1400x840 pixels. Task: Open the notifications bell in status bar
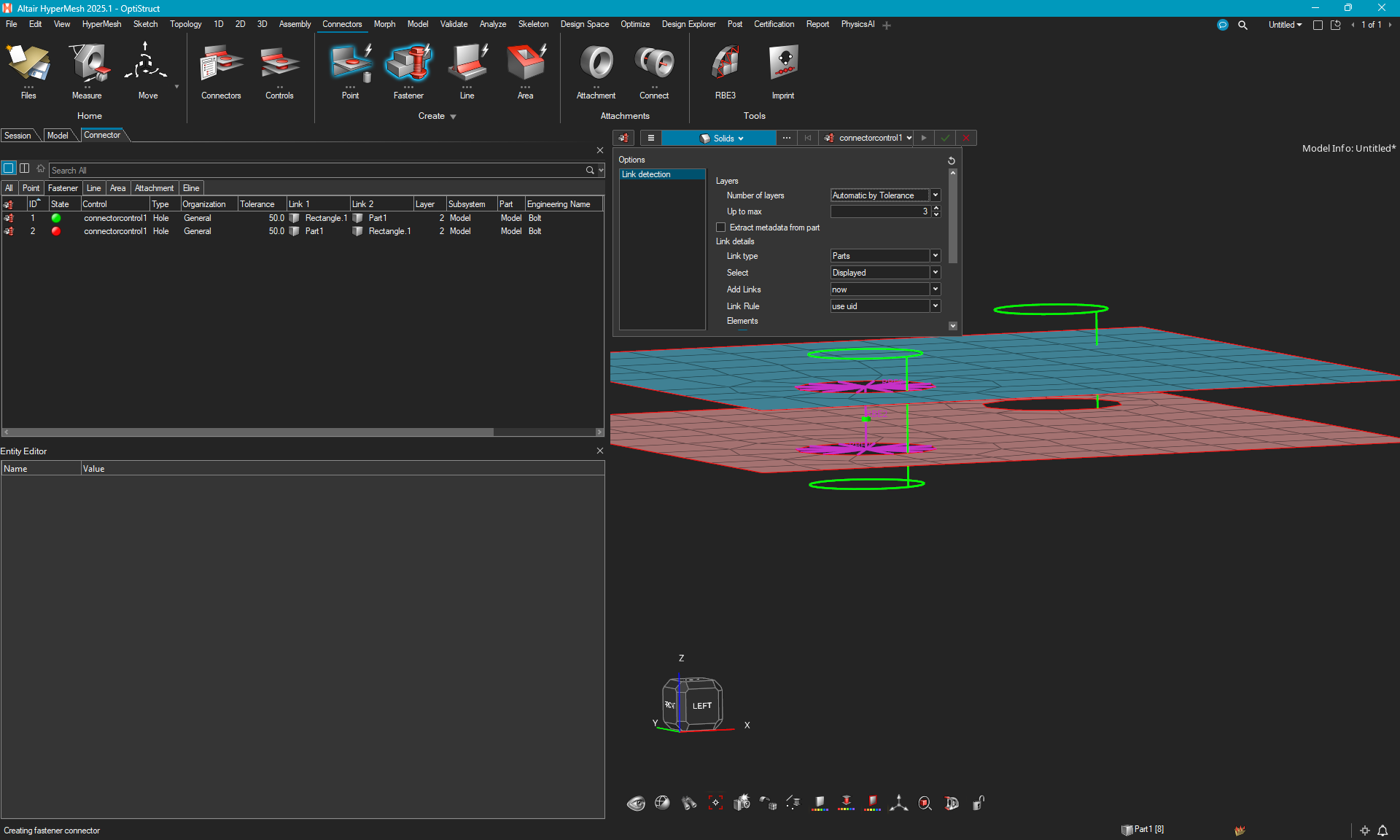(1382, 831)
